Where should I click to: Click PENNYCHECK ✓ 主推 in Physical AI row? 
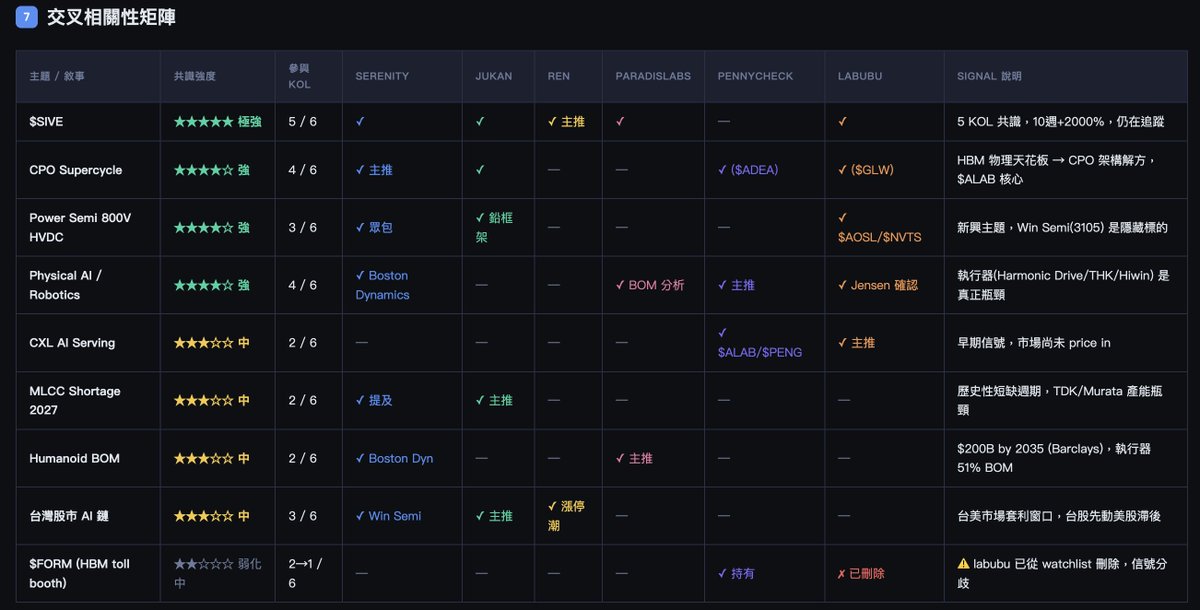736,285
